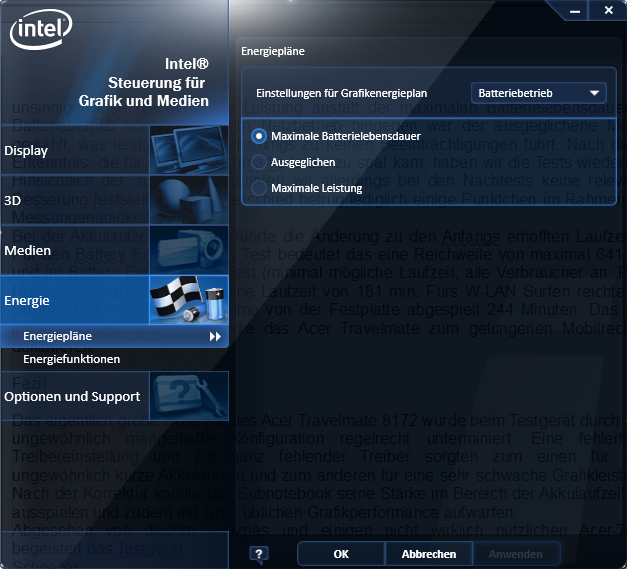Select the Energie menu item
Image resolution: width=627 pixels, height=569 pixels.
[x=114, y=299]
